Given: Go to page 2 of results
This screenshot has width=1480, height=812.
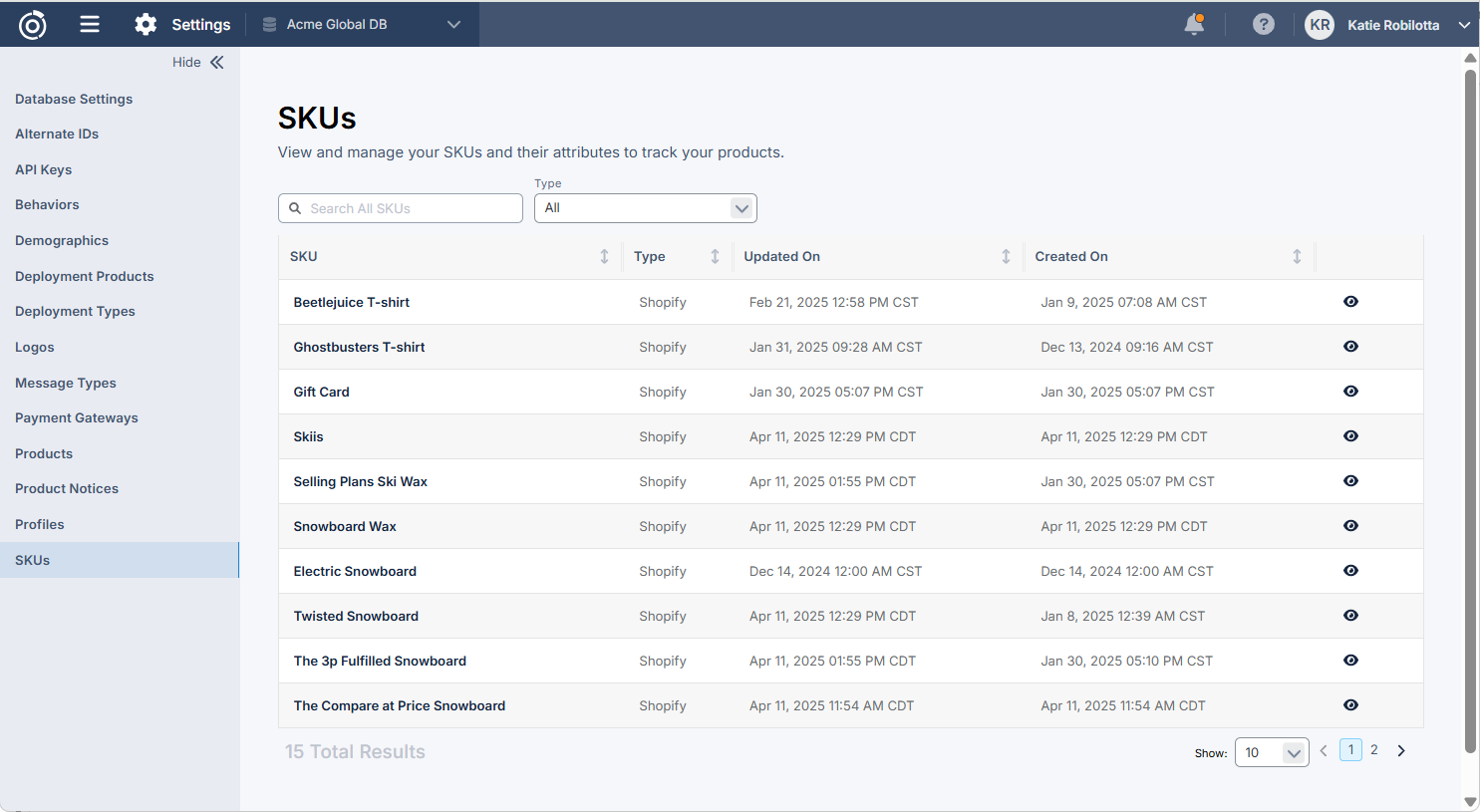Looking at the screenshot, I should pos(1374,750).
